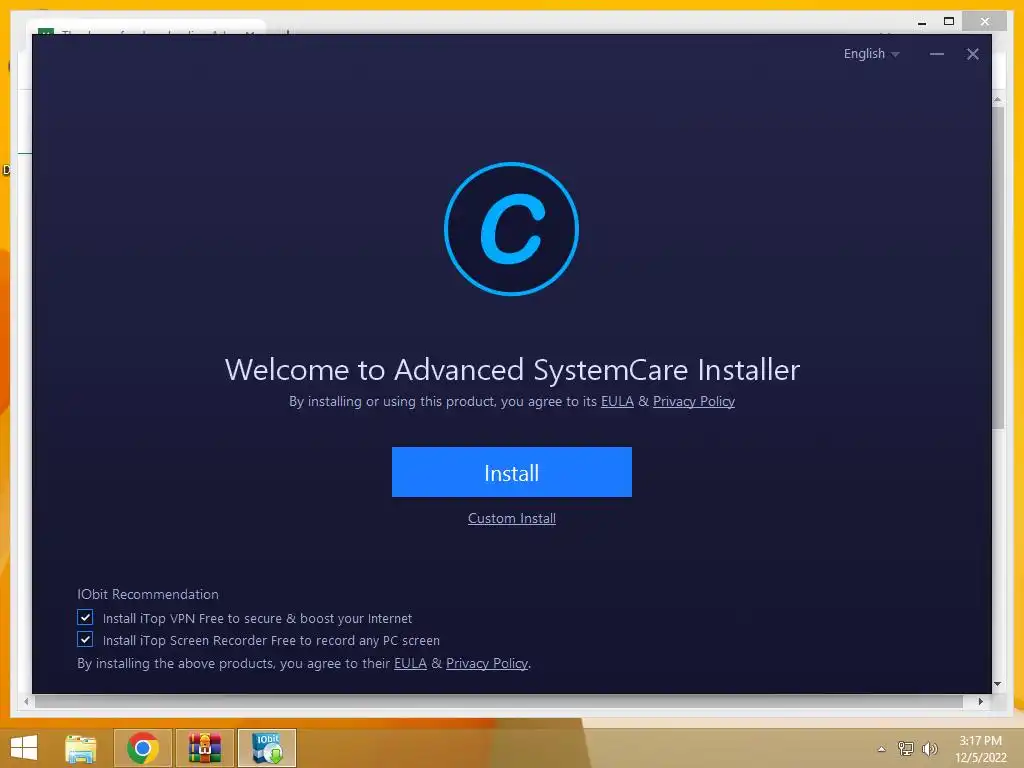Minimize the installer window
Screen dimensions: 1024x768
click(x=936, y=54)
